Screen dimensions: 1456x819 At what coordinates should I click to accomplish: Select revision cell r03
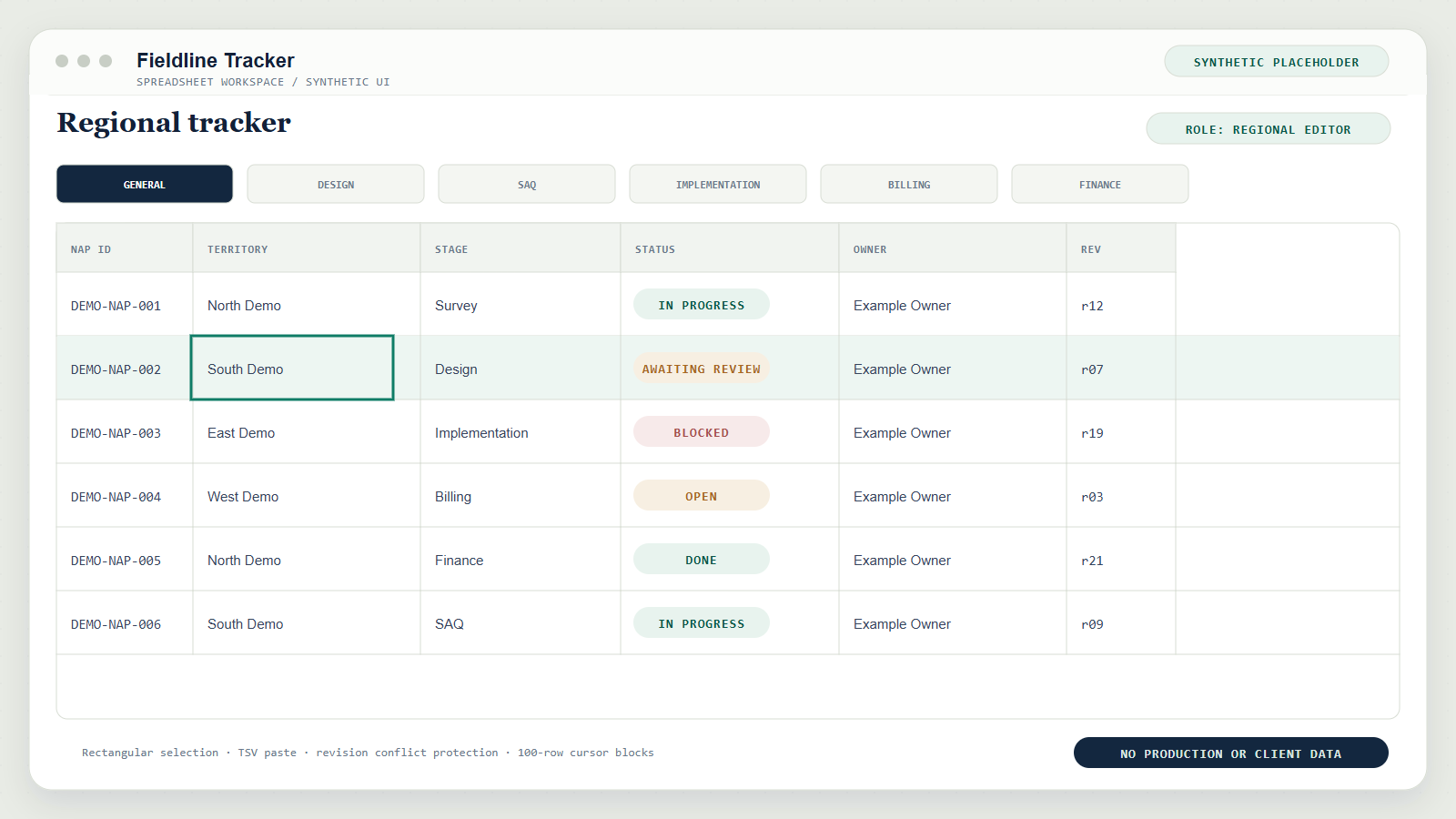pos(1121,496)
